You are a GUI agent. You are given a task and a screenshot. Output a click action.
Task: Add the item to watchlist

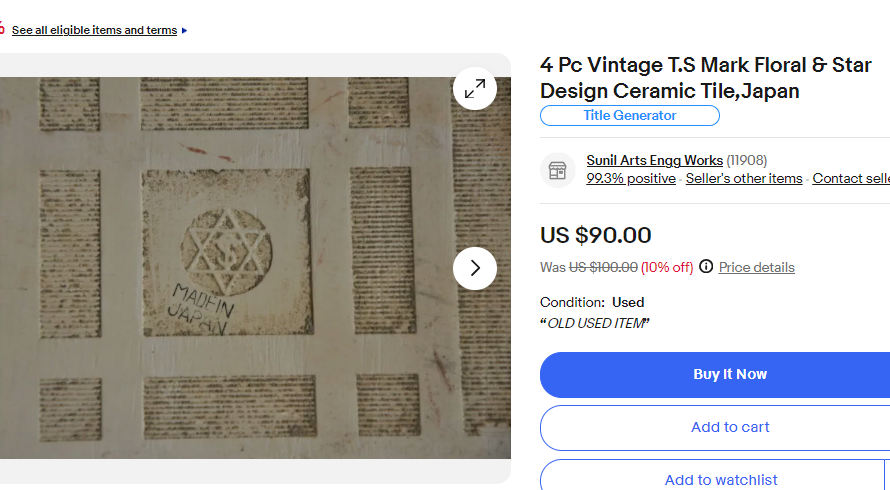[720, 479]
